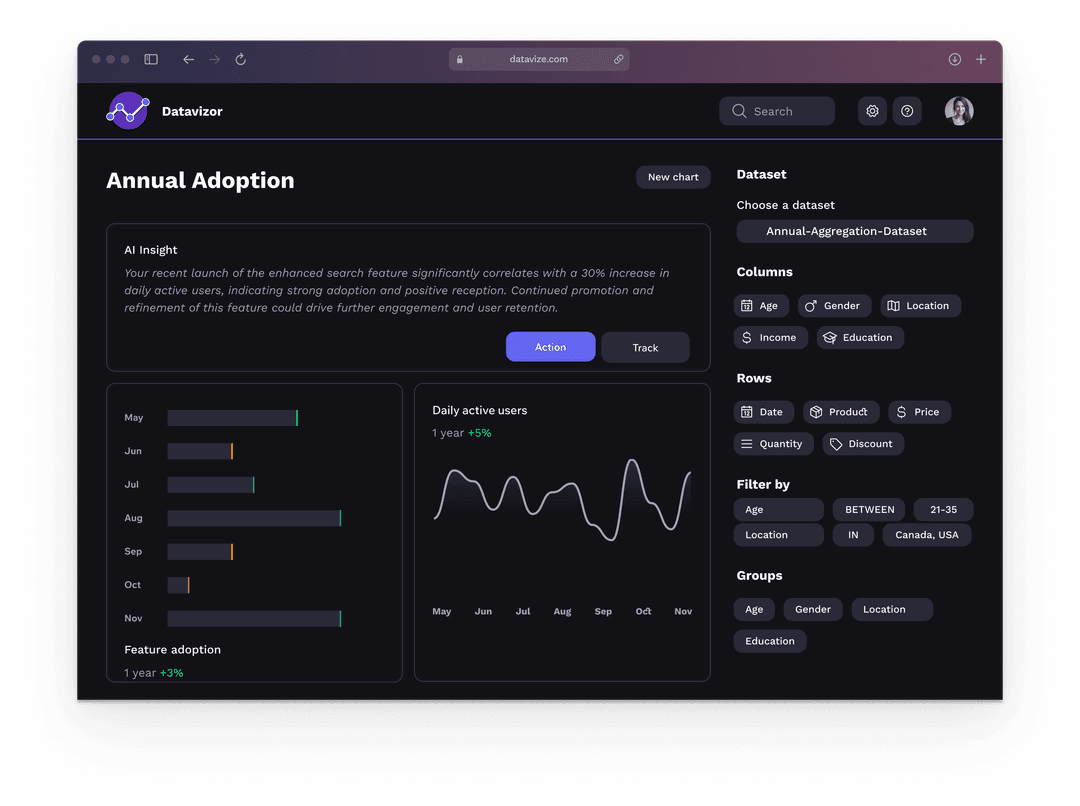Click the Datavizor logo icon
Screen dimensions: 1080x806
point(128,110)
